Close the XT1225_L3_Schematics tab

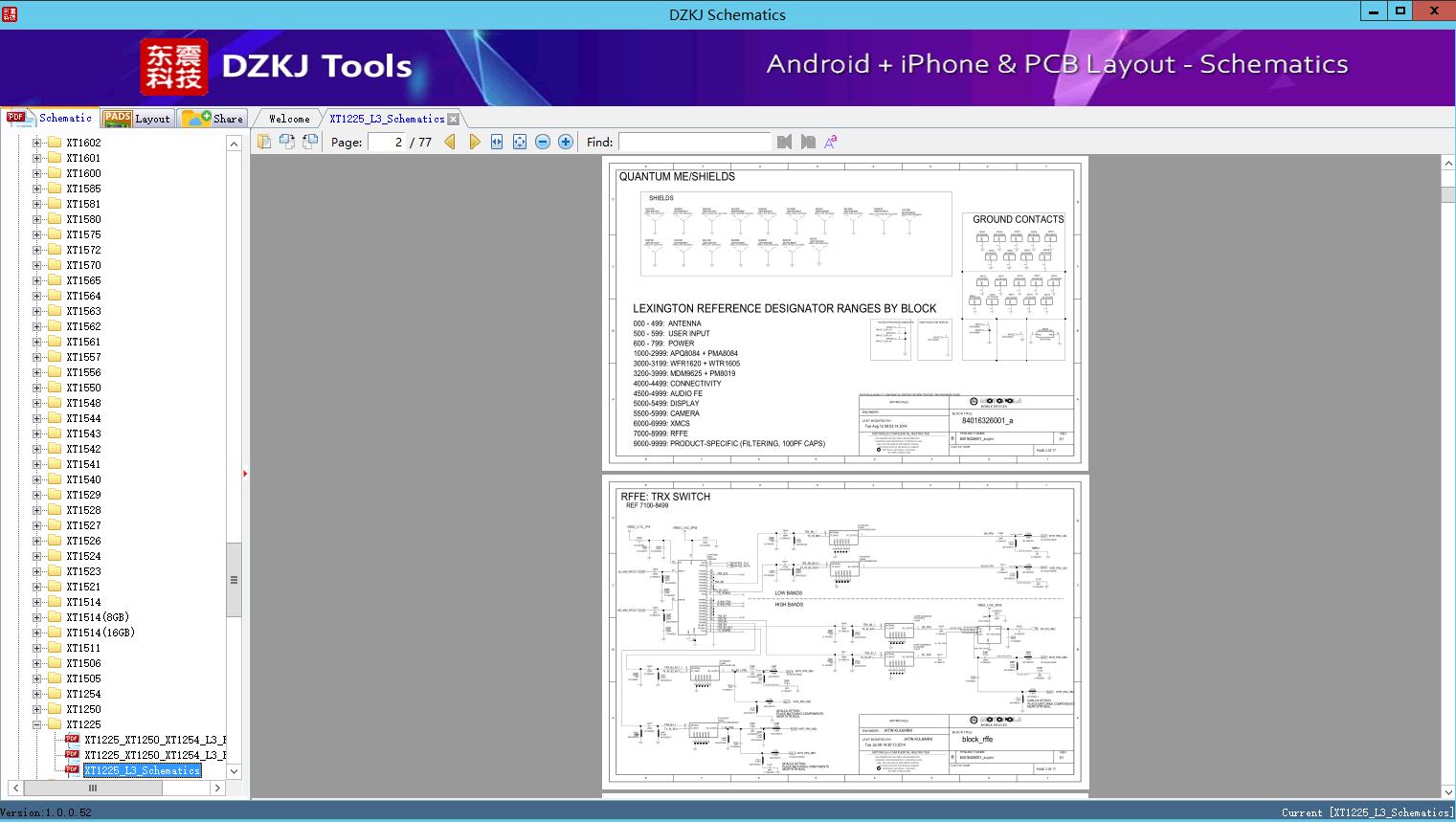pyautogui.click(x=454, y=119)
